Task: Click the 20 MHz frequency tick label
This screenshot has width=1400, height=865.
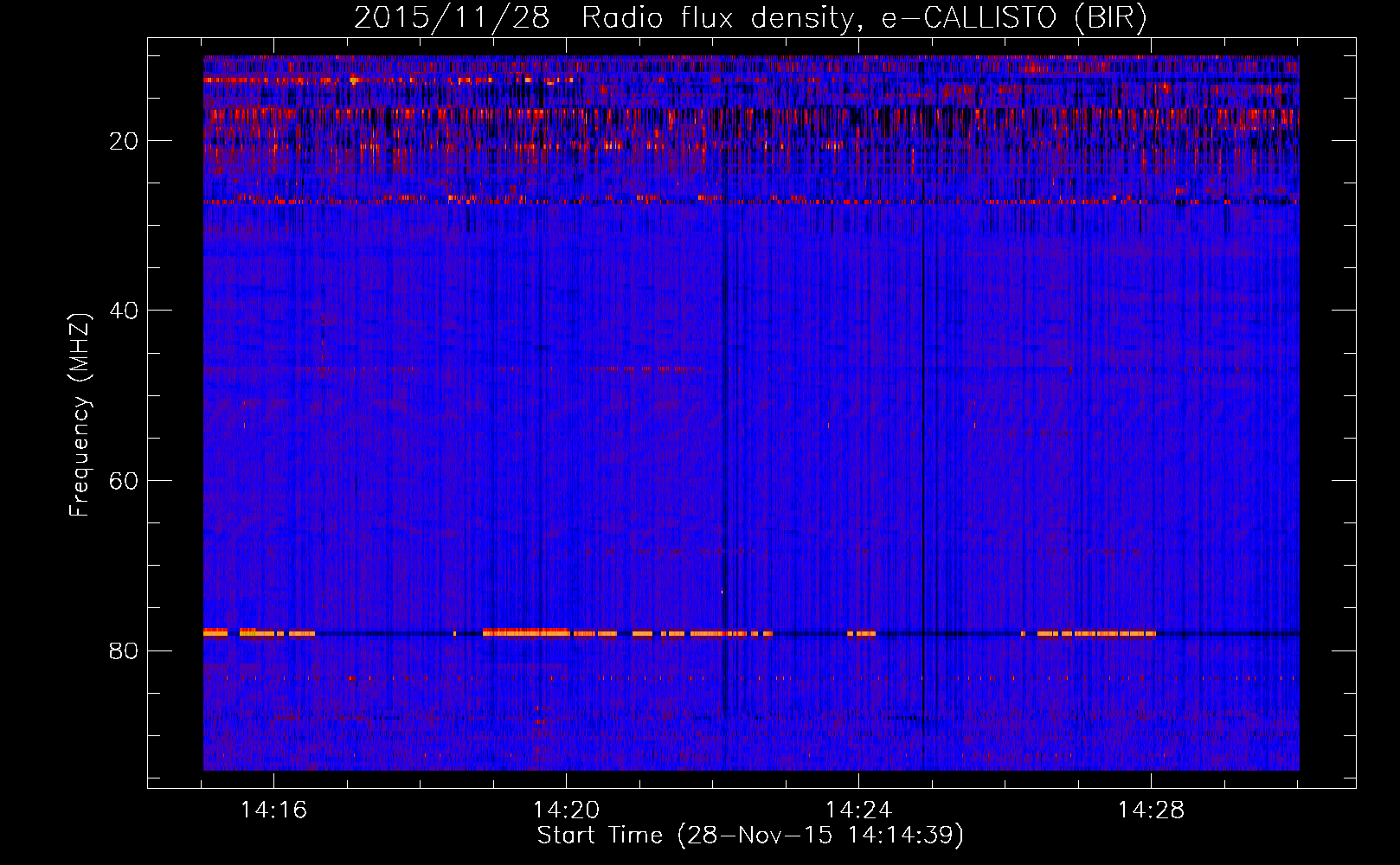Action: tap(124, 141)
